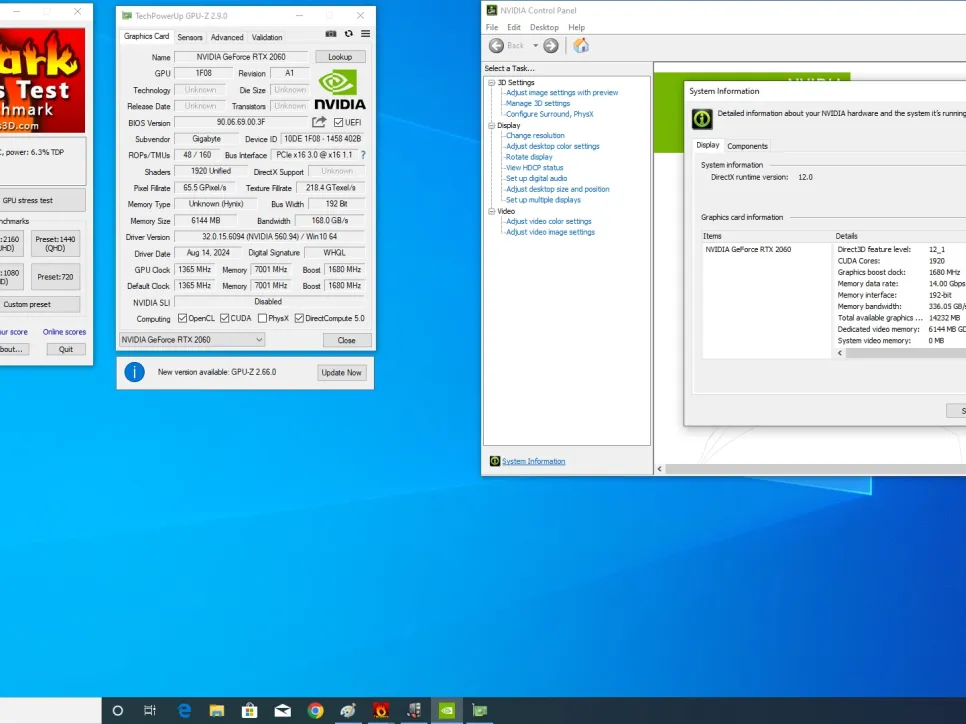Collapse the Display tree node
The width and height of the screenshot is (966, 724).
[x=492, y=125]
